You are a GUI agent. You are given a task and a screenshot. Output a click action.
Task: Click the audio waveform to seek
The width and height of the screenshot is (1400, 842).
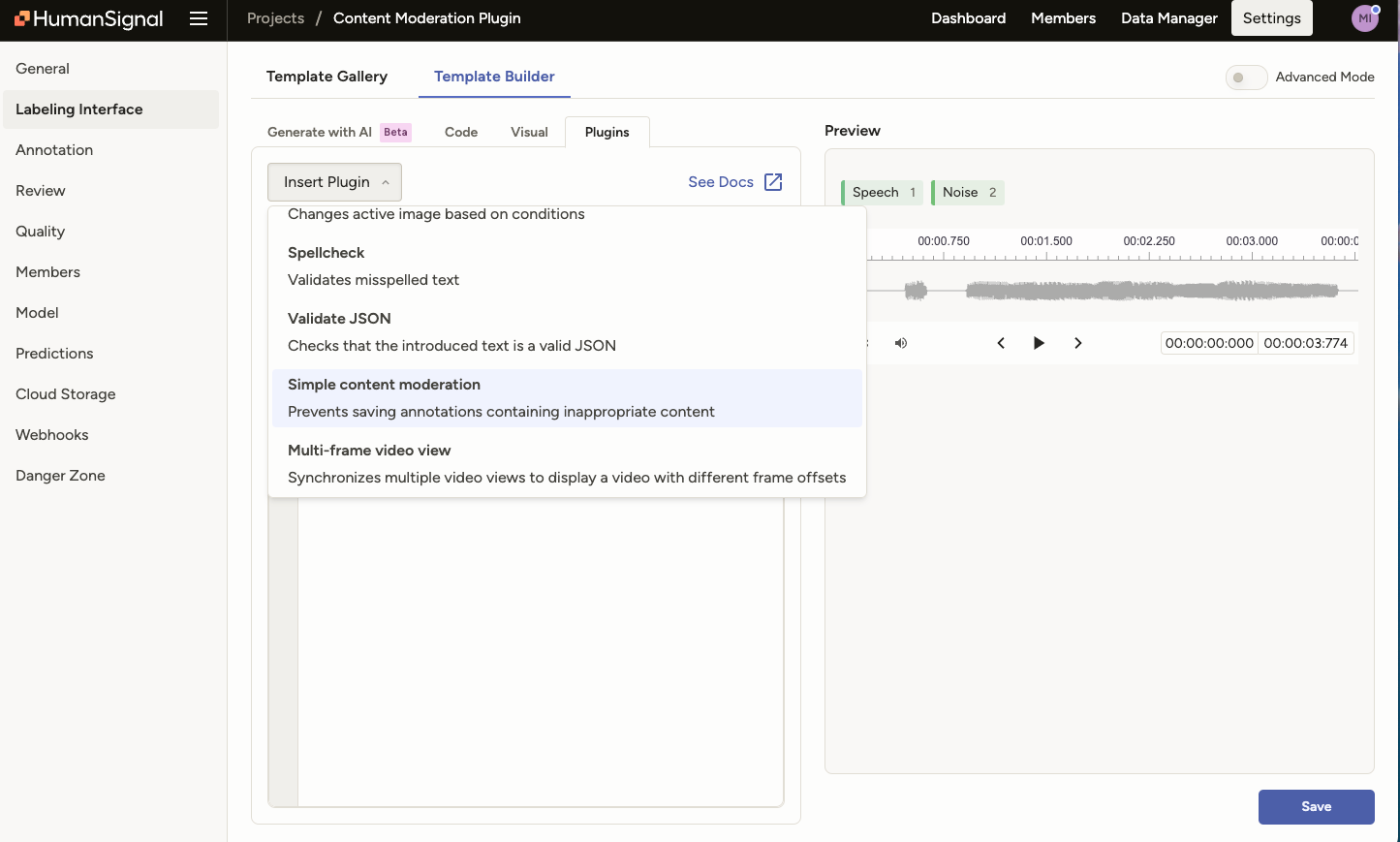click(1114, 290)
